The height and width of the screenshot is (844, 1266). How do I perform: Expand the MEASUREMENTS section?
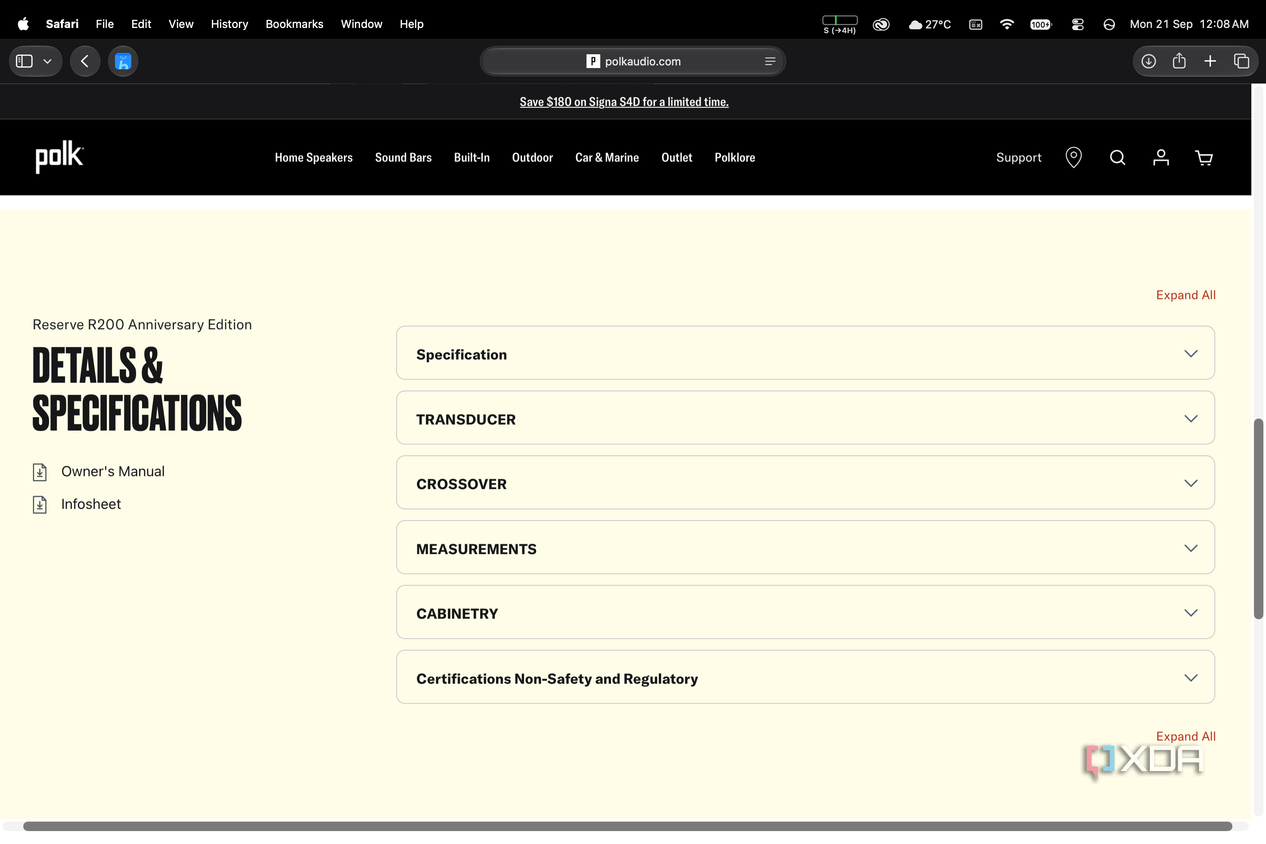click(x=805, y=548)
